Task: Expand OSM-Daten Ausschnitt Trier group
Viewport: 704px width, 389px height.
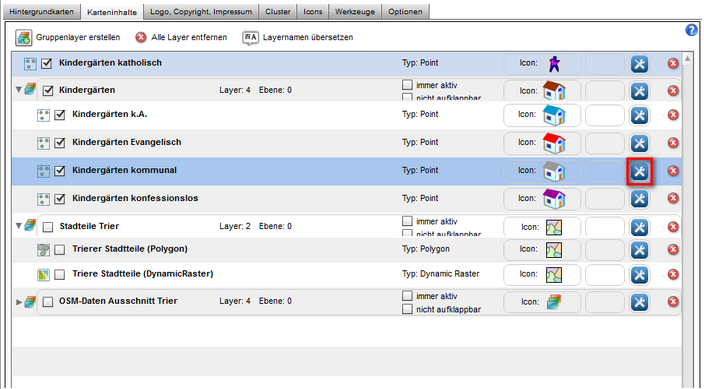Action: tap(19, 302)
